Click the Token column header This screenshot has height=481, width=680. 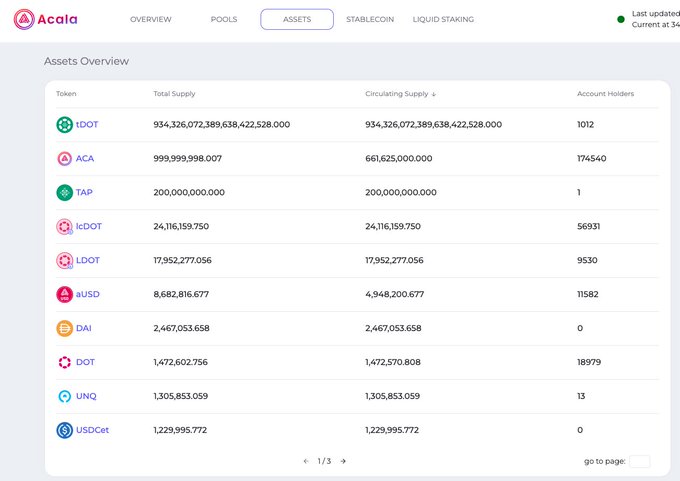[x=66, y=94]
